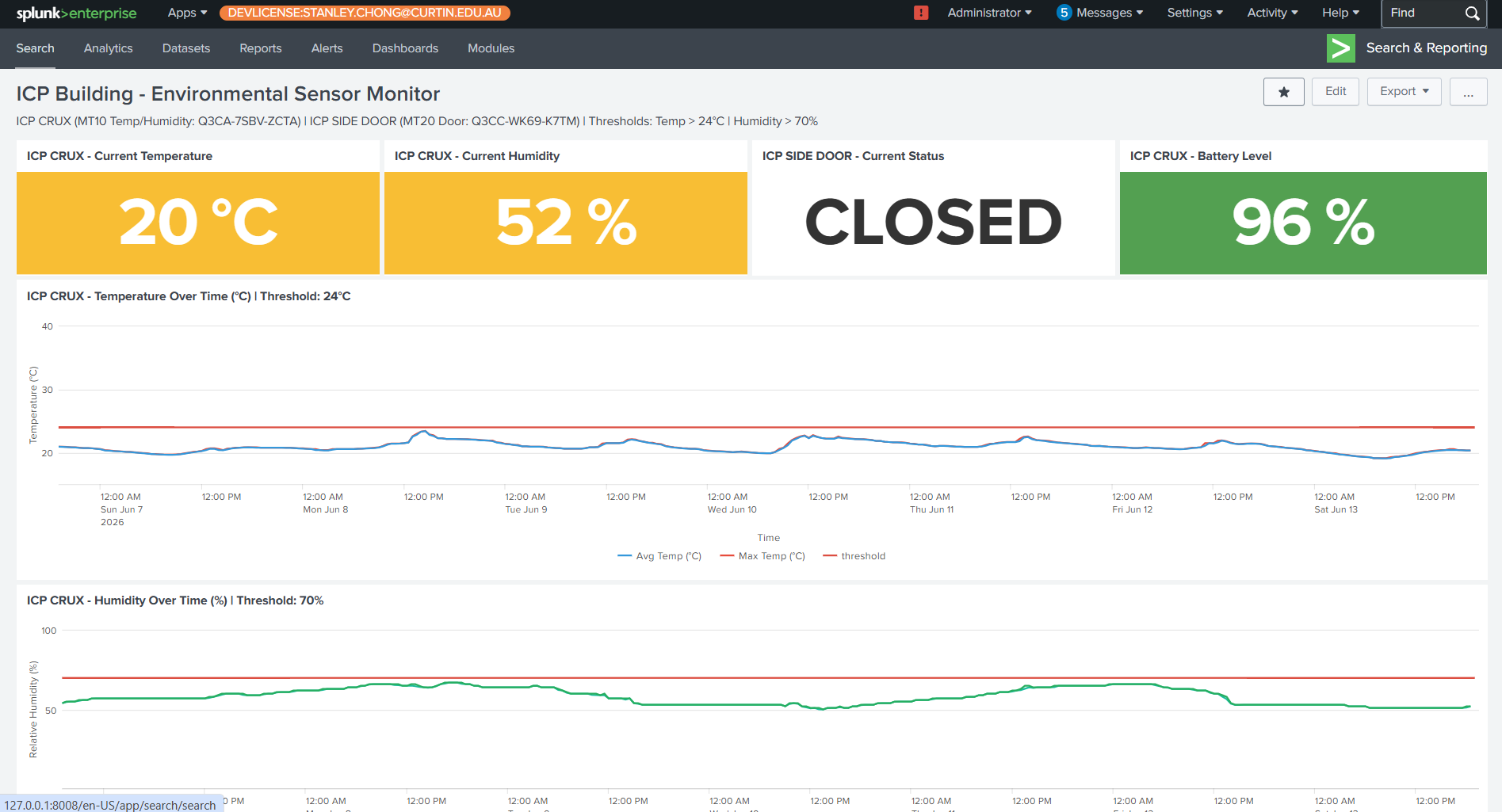Click the red alert warning icon
The height and width of the screenshot is (812, 1502).
(921, 13)
